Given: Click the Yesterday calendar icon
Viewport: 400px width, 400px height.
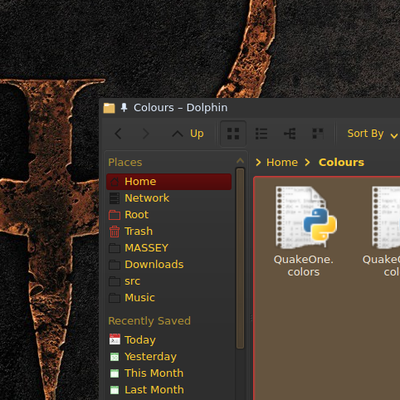Looking at the screenshot, I should [x=114, y=357].
